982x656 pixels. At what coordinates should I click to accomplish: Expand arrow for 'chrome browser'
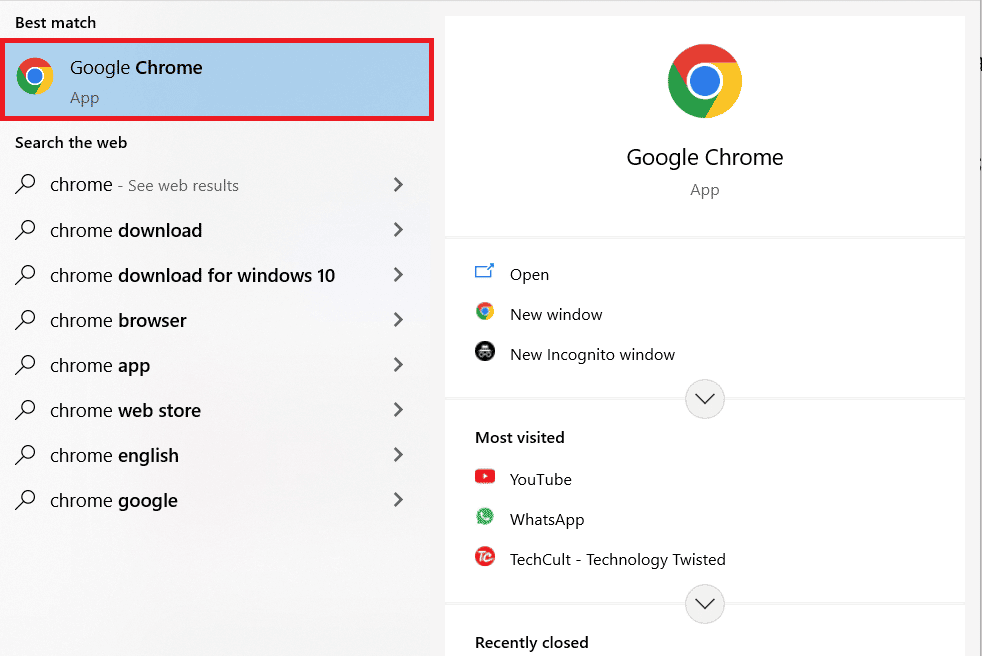click(x=398, y=320)
